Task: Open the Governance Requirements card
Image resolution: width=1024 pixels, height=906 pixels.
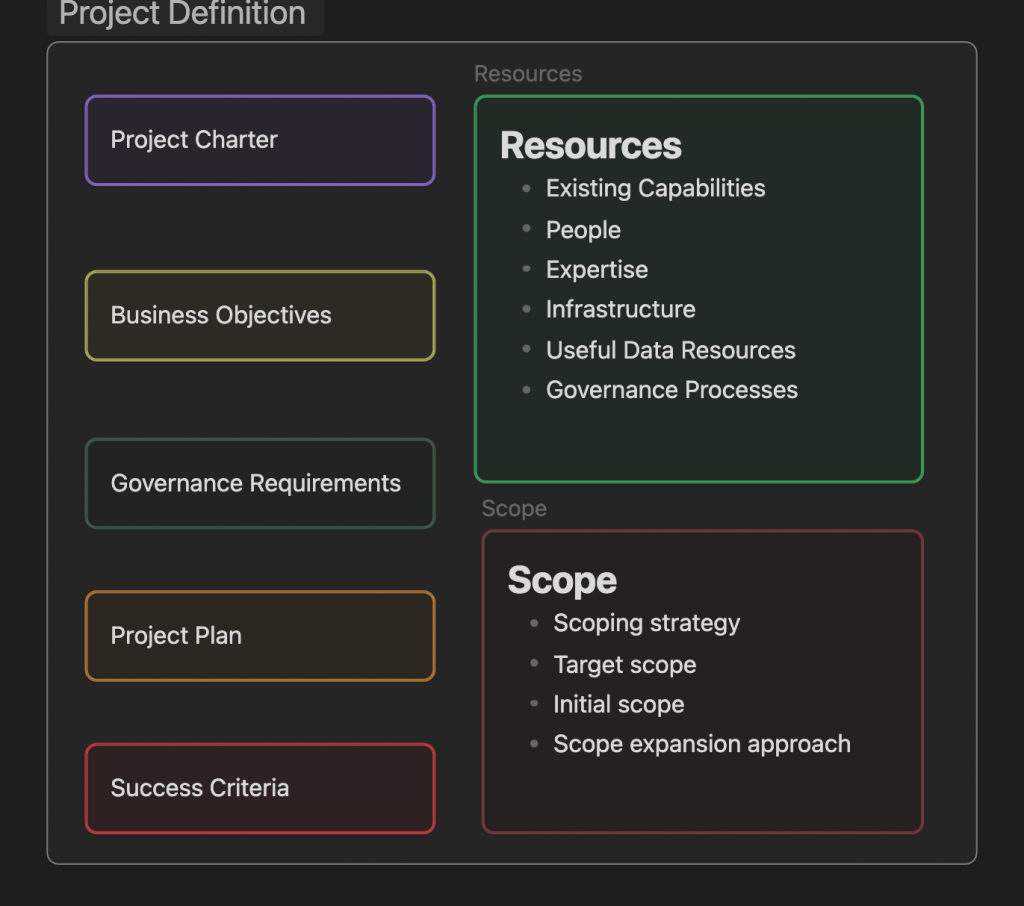Action: (260, 484)
